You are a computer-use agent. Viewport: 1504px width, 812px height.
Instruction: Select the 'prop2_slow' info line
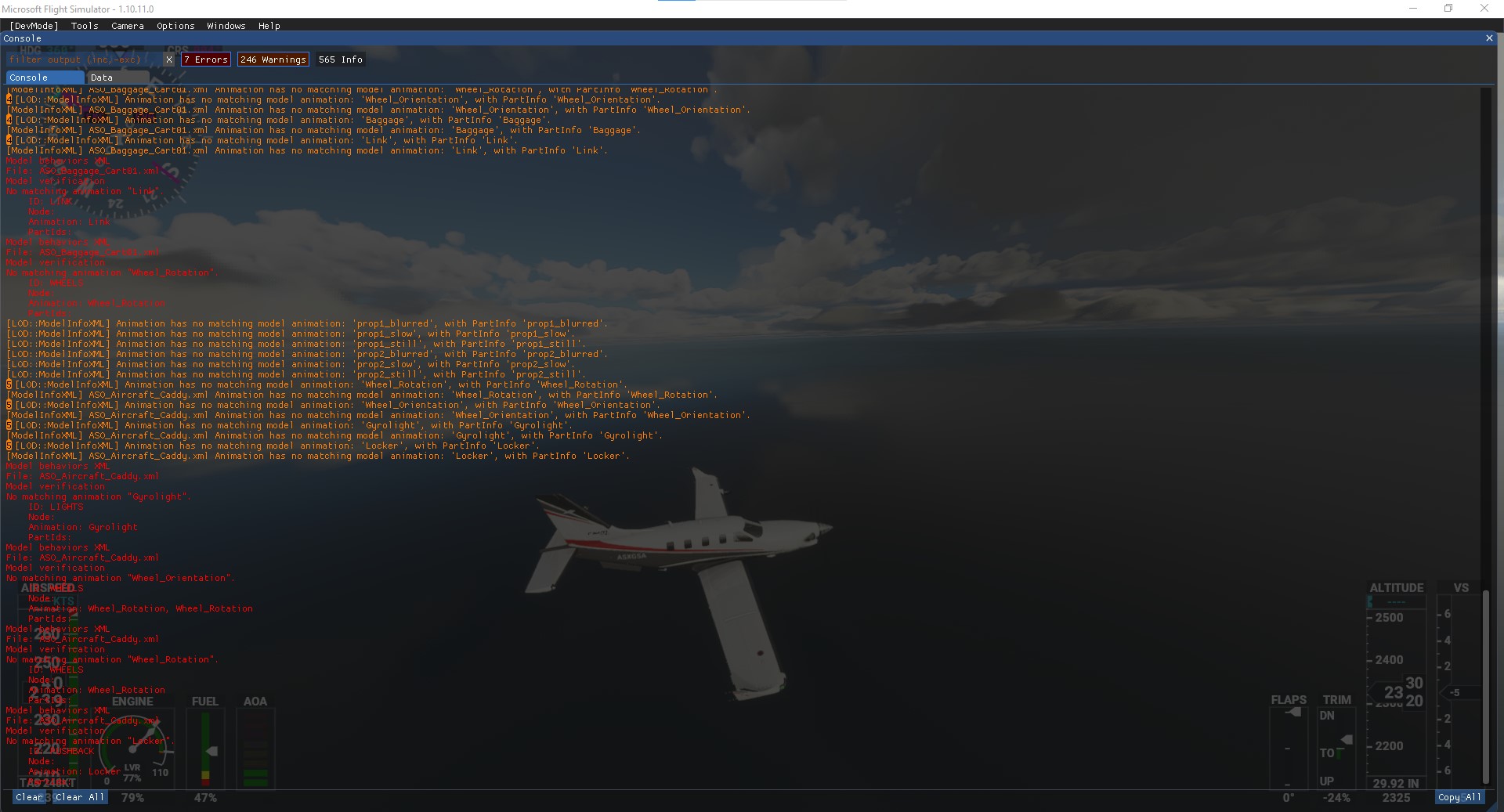pos(291,364)
